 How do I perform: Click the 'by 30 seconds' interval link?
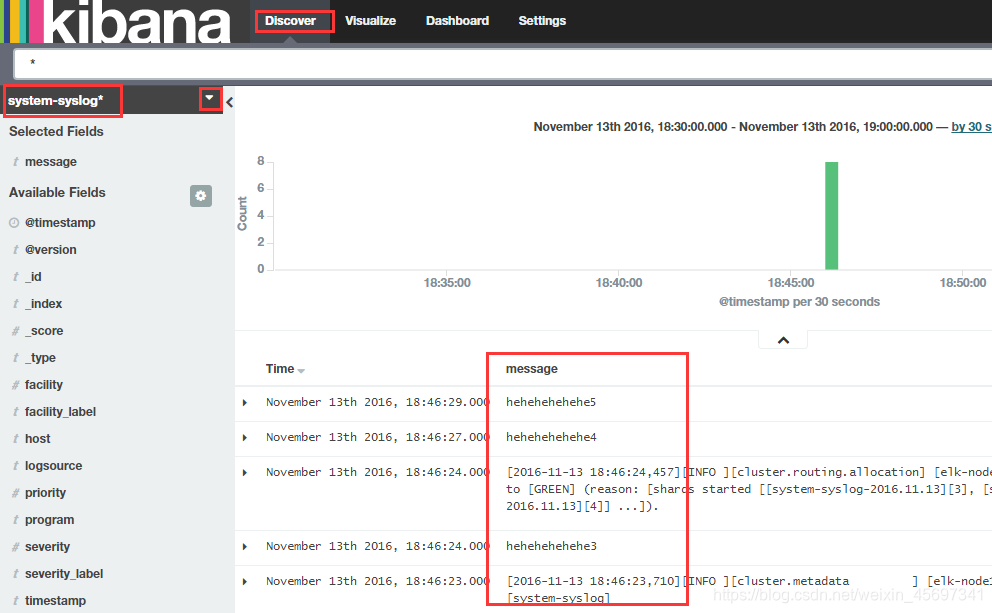(971, 127)
